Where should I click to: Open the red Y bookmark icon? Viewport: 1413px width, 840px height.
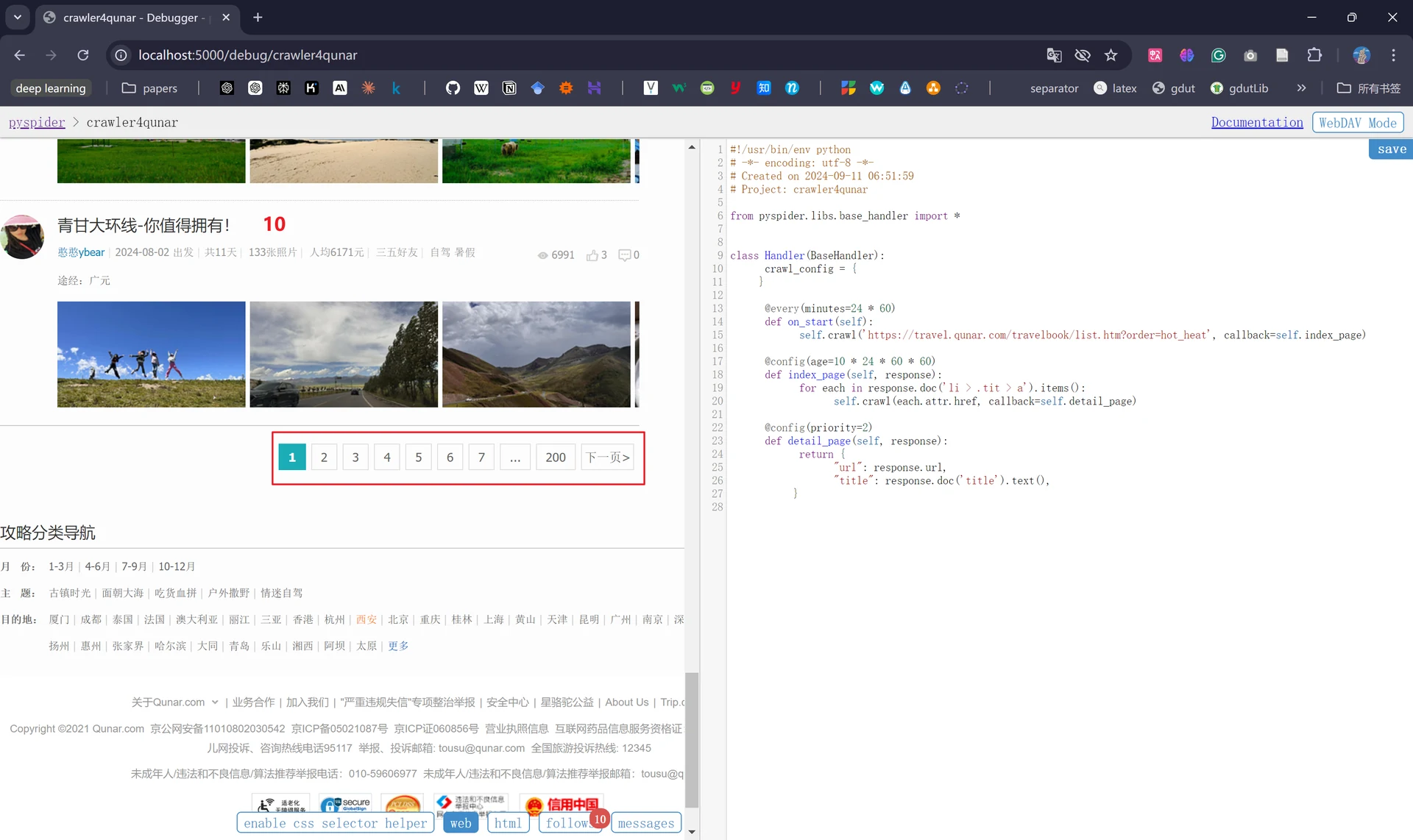click(x=735, y=88)
